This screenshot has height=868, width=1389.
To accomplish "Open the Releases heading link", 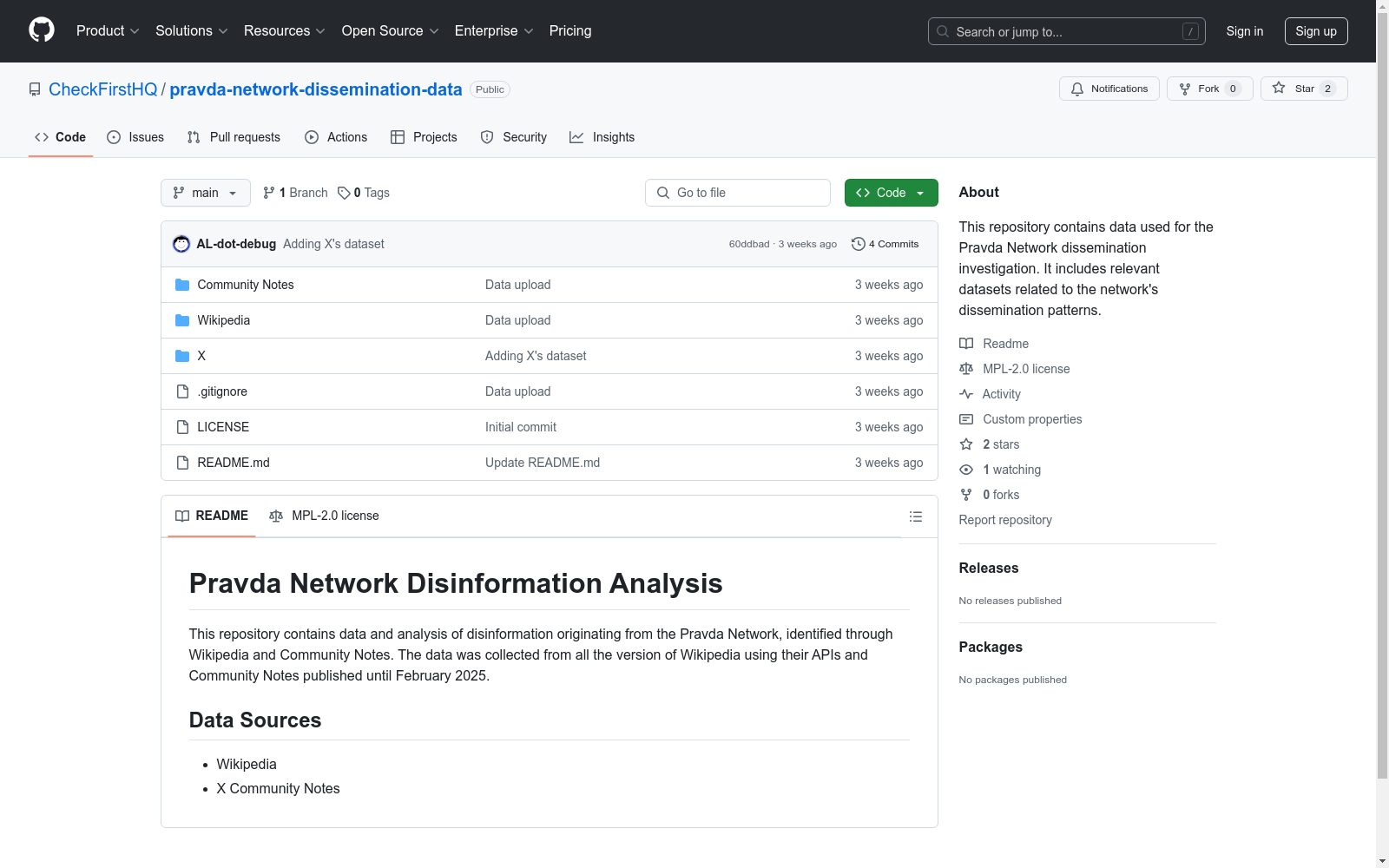I will tap(989, 568).
